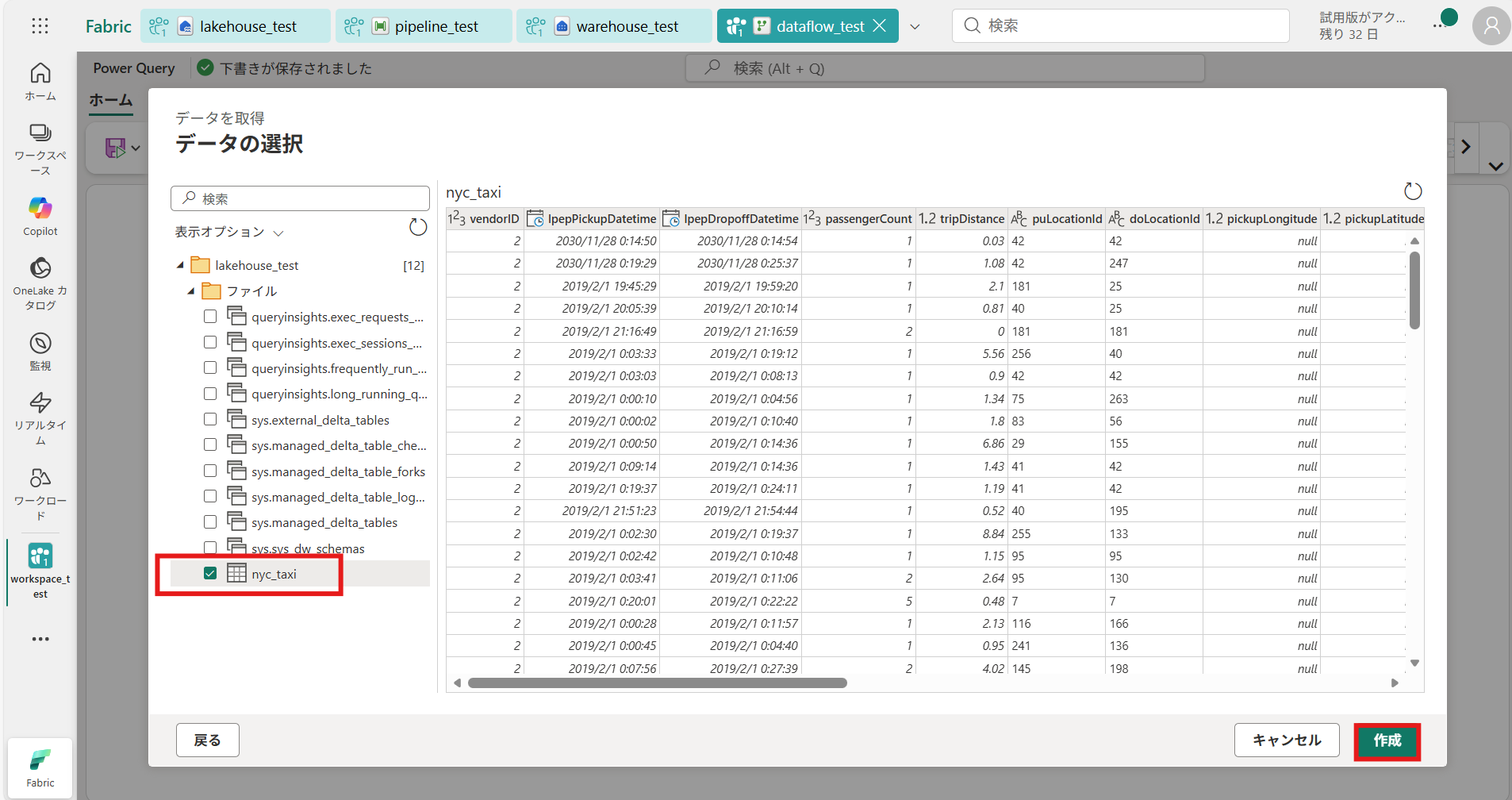
Task: Refresh the nyc_taxi preview table
Action: click(1413, 191)
